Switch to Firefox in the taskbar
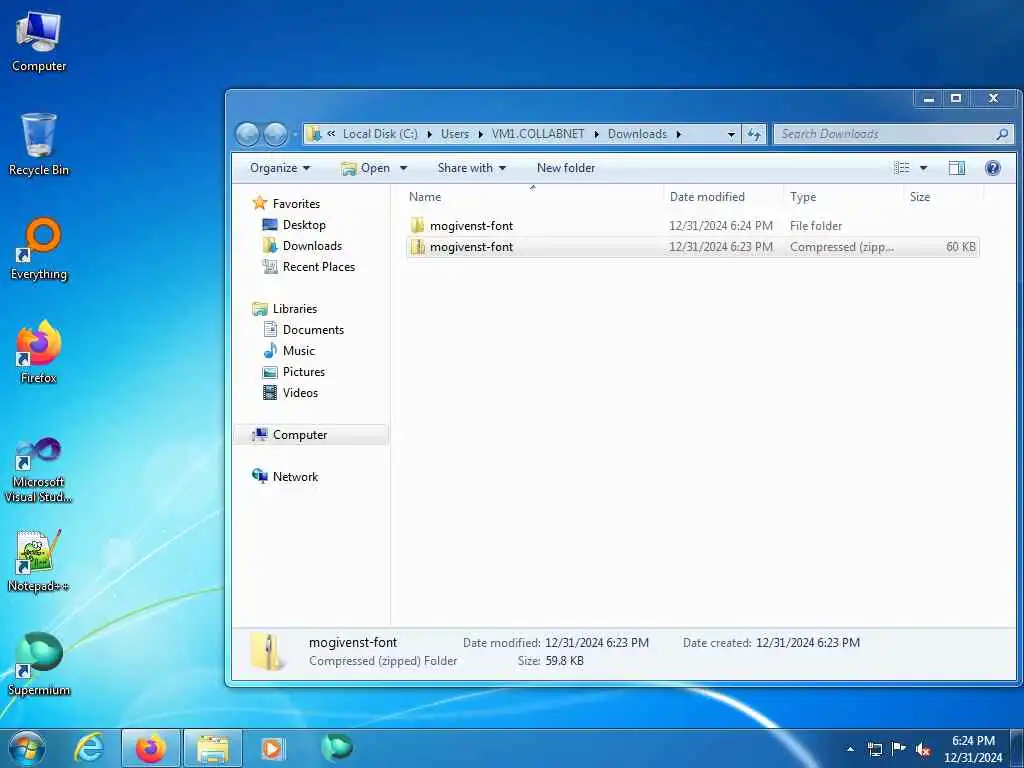 [x=151, y=748]
